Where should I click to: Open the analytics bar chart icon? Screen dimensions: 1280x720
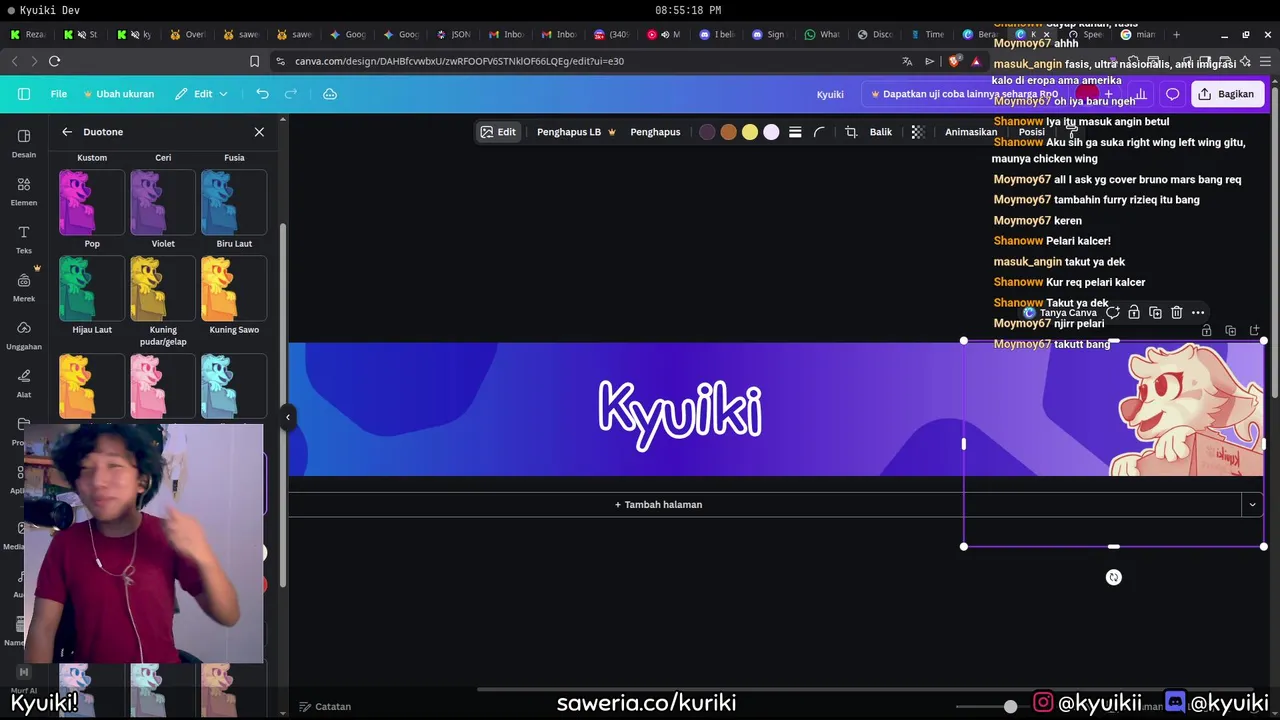click(1140, 94)
